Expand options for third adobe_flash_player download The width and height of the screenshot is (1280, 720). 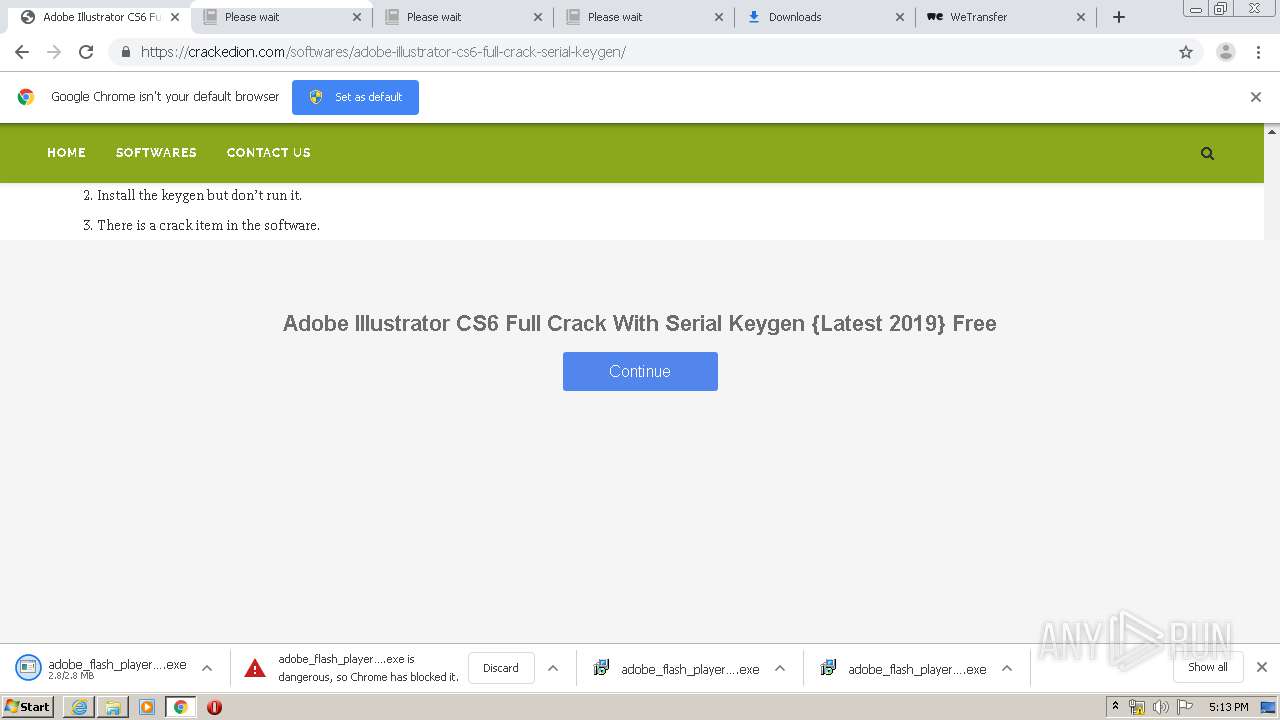tap(780, 668)
